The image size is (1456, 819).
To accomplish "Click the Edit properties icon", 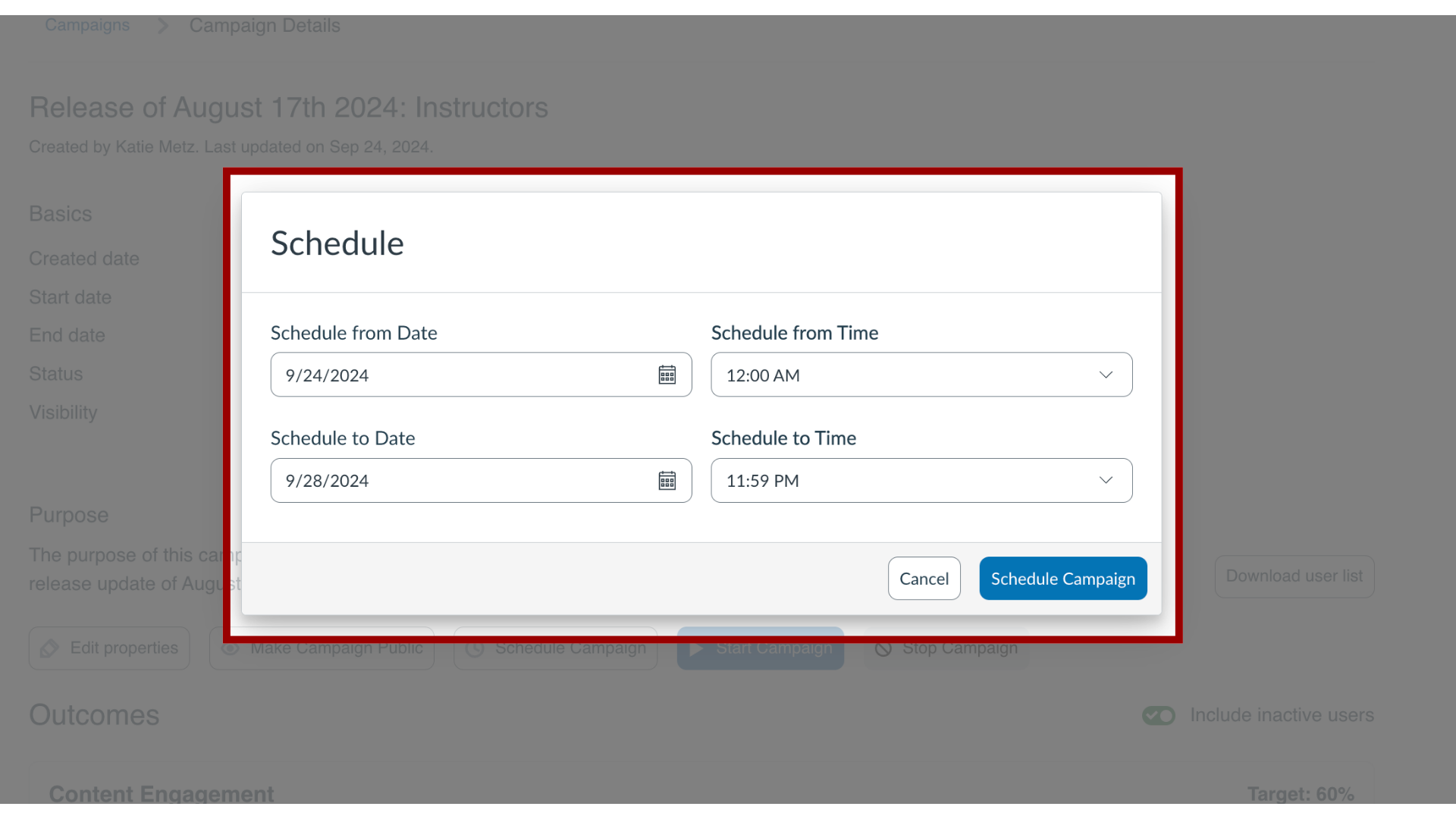I will [50, 648].
